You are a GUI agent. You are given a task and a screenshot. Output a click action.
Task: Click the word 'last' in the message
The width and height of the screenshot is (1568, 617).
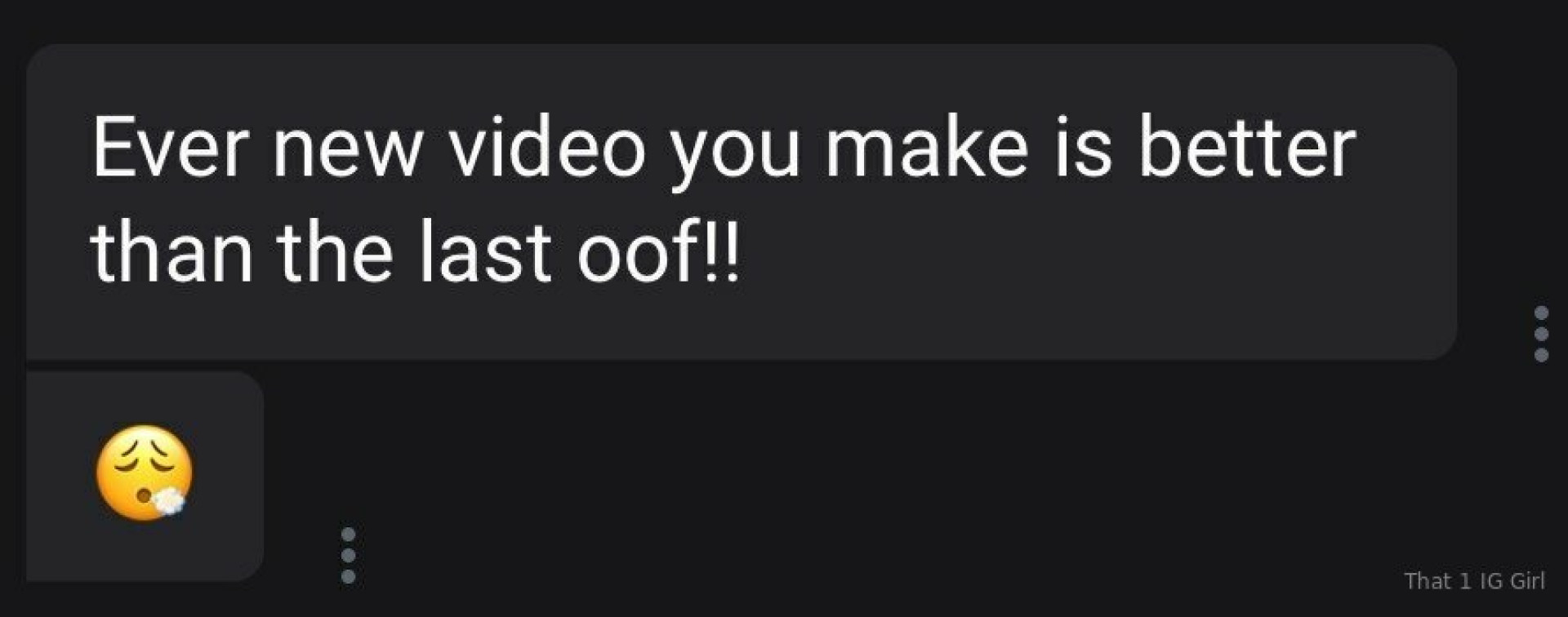coord(485,252)
